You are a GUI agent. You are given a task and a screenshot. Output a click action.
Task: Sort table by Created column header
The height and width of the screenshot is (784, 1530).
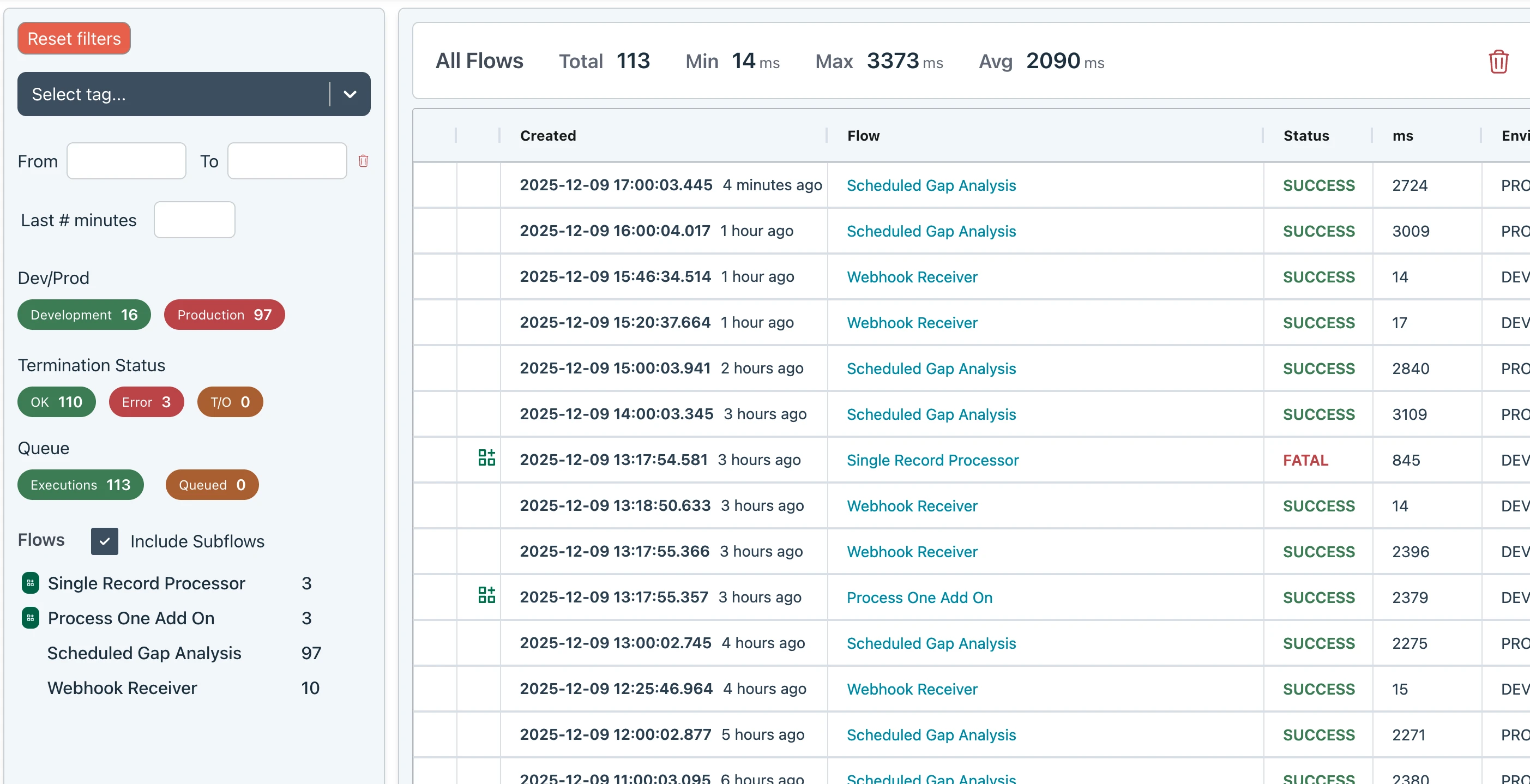tap(547, 136)
